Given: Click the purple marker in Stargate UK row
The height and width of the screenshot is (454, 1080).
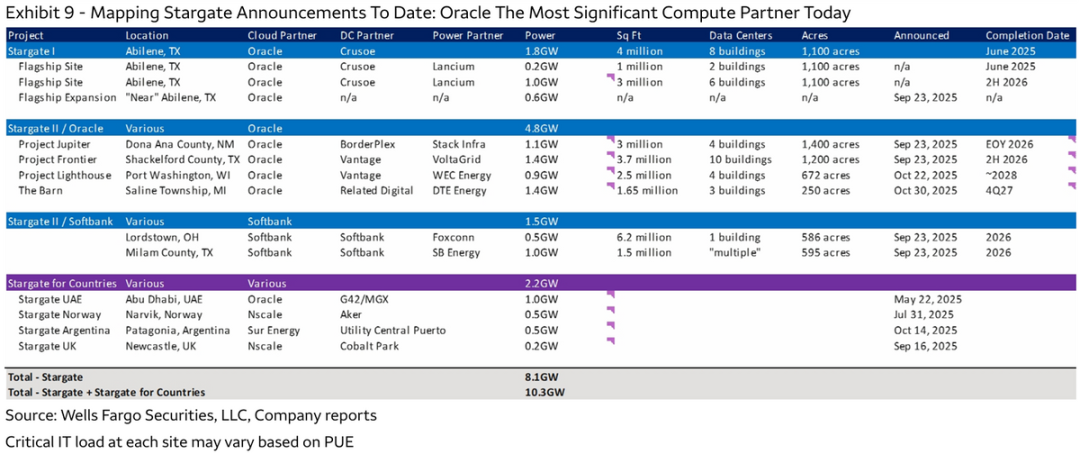Looking at the screenshot, I should coord(609,341).
